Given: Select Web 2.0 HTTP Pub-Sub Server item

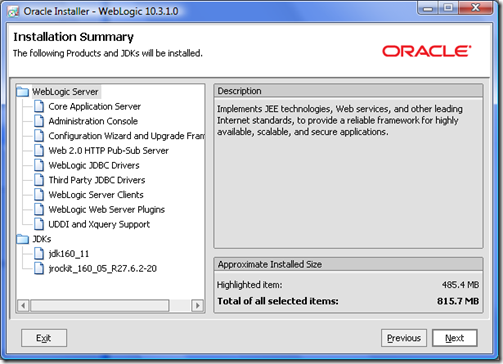Looking at the screenshot, I should pyautogui.click(x=109, y=150).
